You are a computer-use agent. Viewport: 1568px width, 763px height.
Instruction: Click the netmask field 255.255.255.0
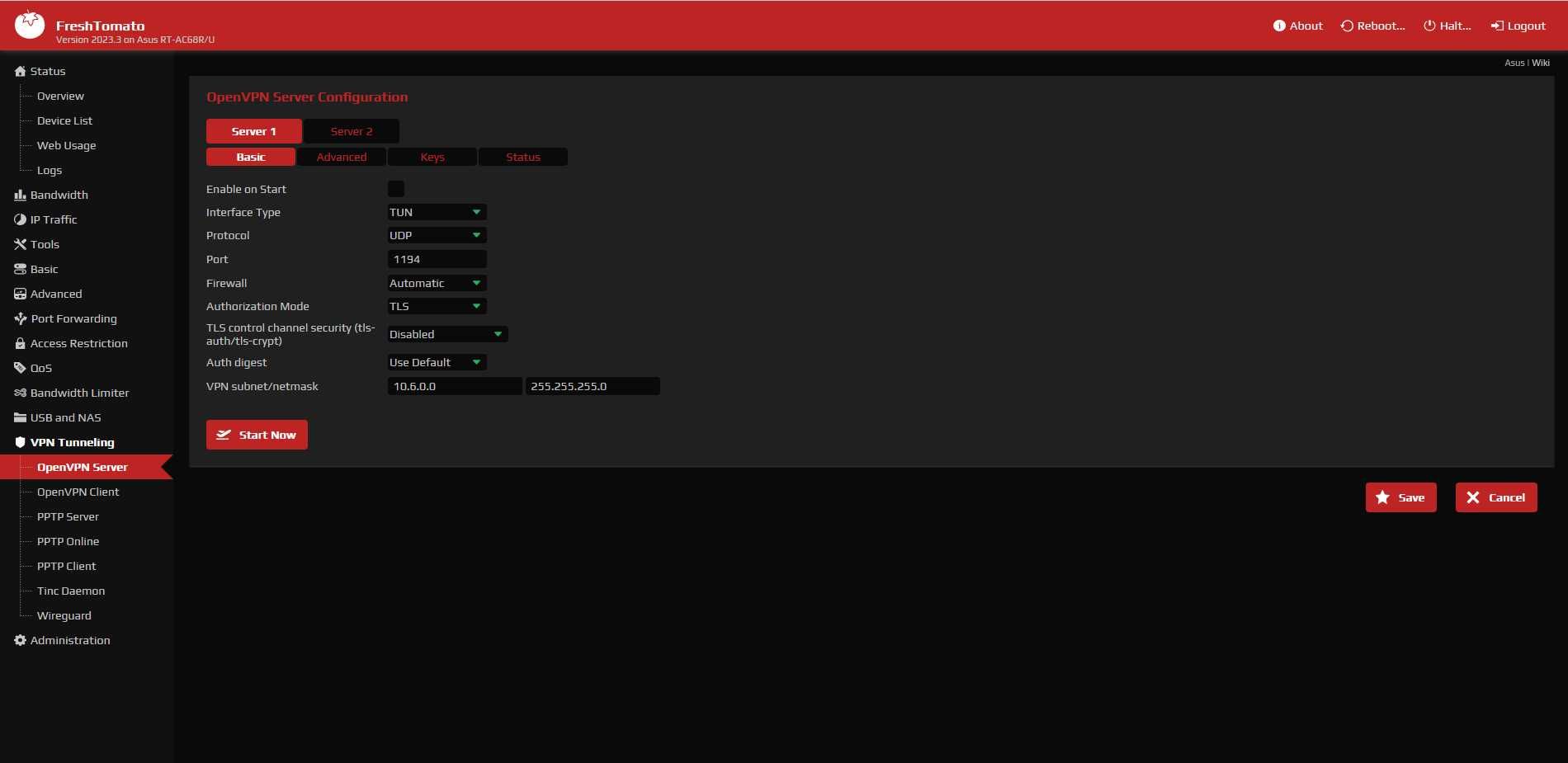[593, 386]
